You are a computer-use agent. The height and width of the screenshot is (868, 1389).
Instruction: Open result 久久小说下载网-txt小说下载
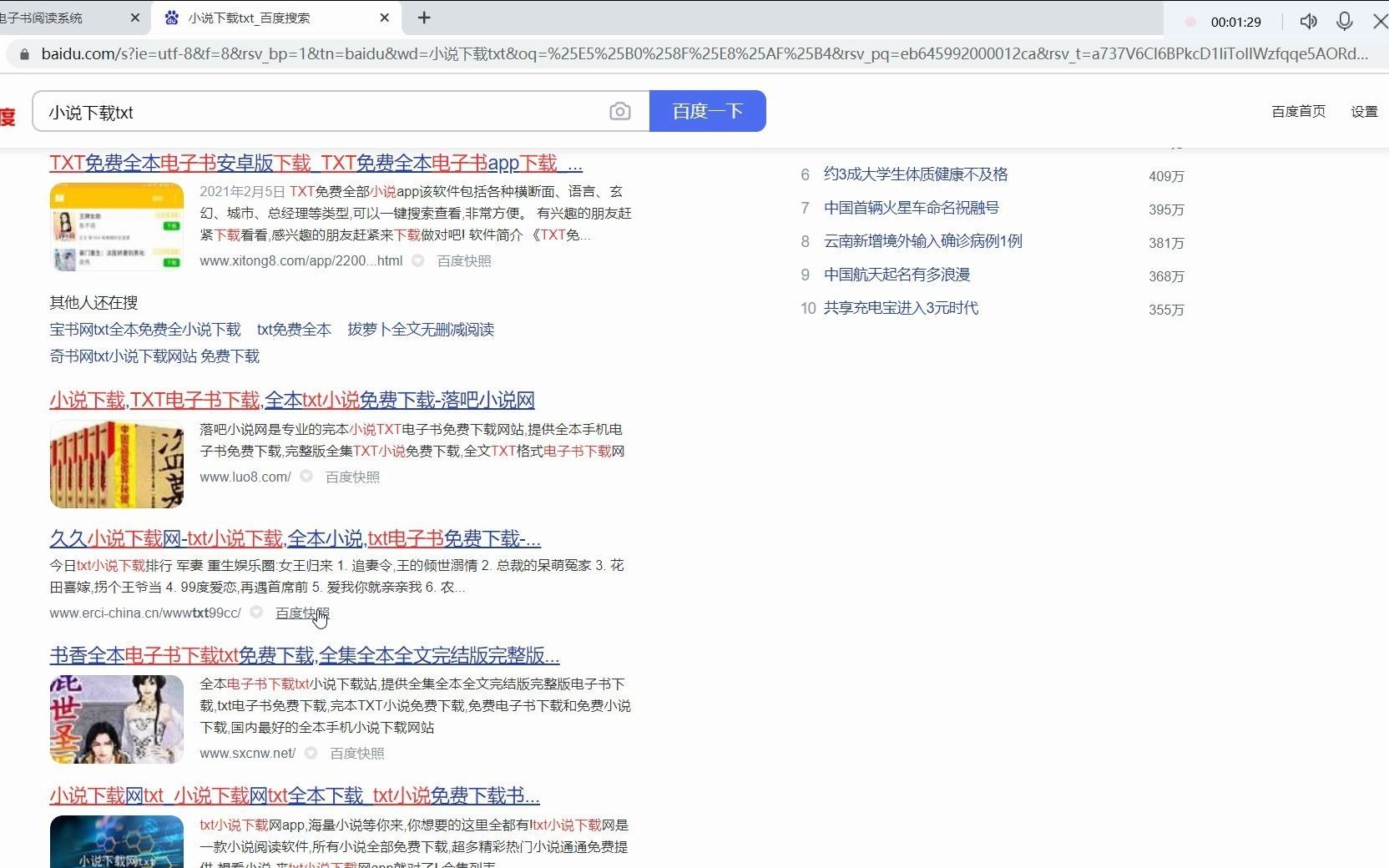295,538
